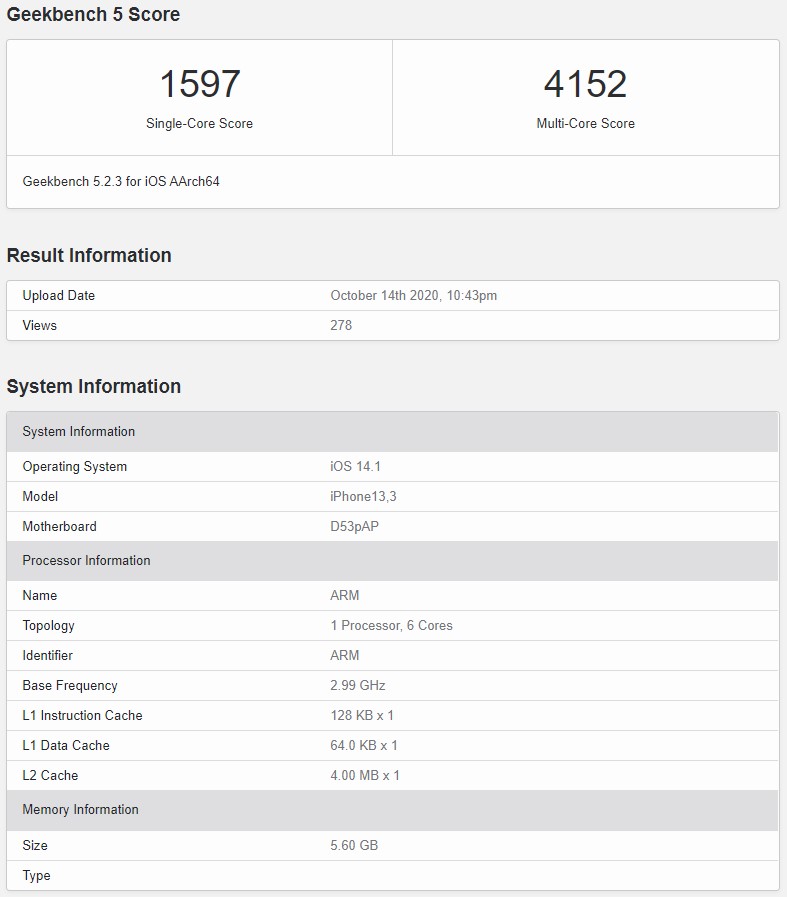Select the Single-Core Score label
The height and width of the screenshot is (897, 787).
199,124
